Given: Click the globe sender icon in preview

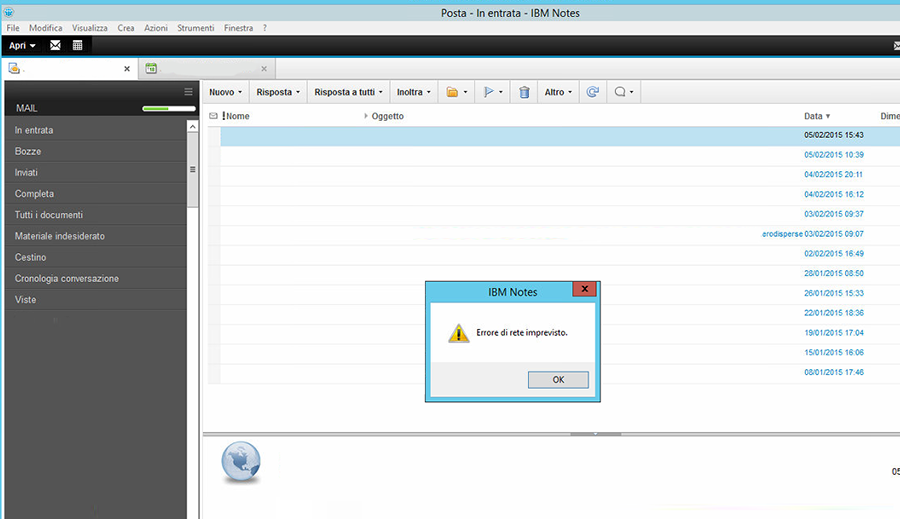Looking at the screenshot, I should [x=241, y=462].
